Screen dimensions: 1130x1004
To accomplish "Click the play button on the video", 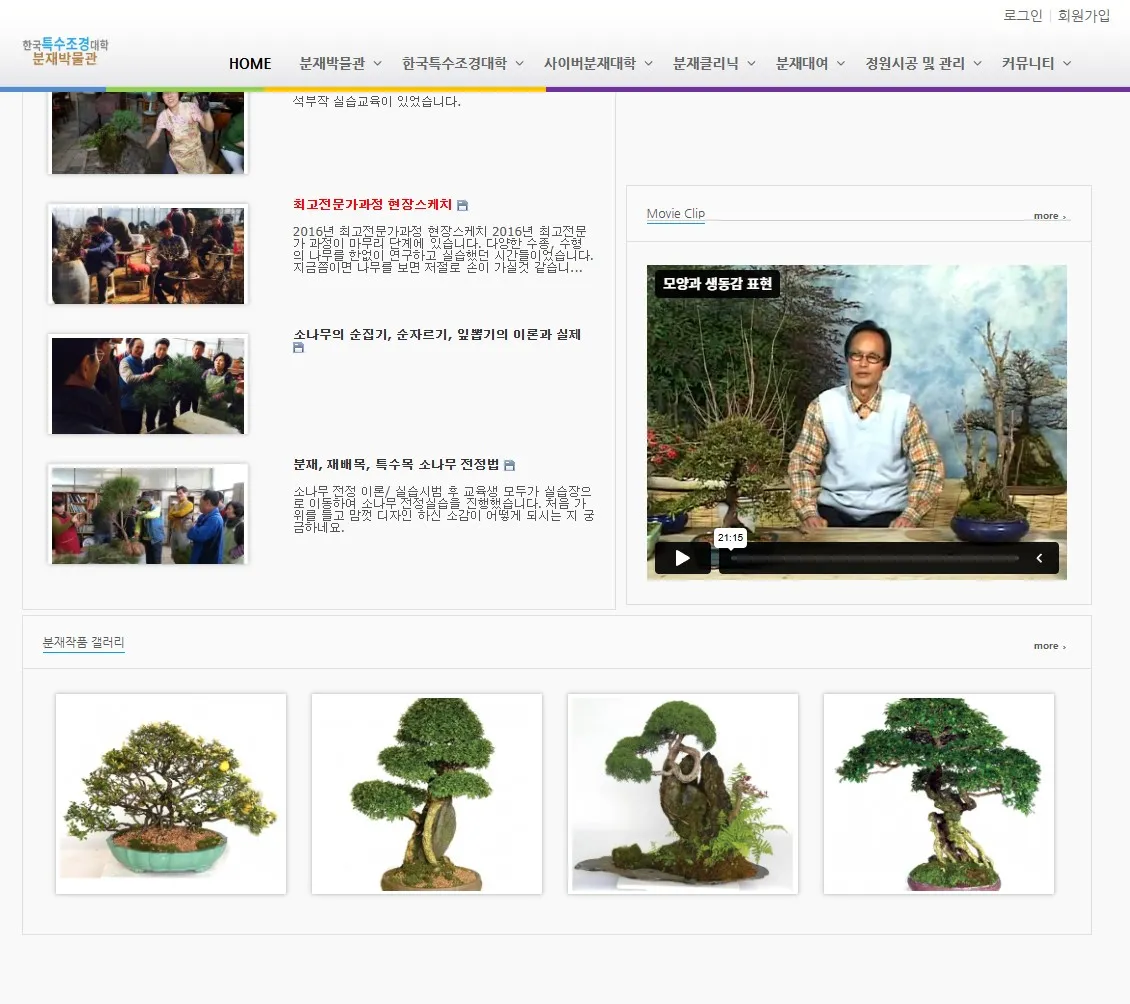I will pos(682,558).
